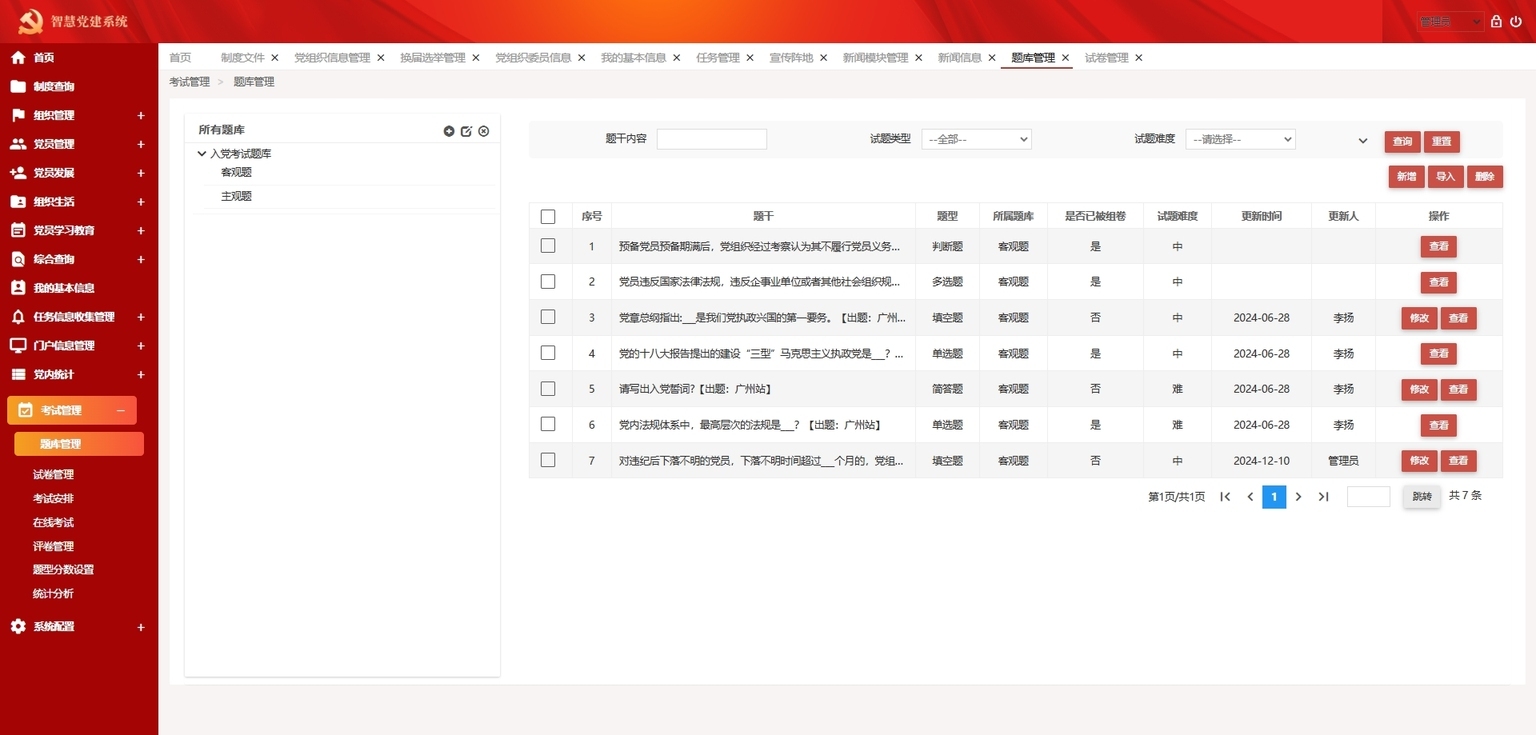
Task: Switch to the 任务管理 tab
Action: pyautogui.click(x=718, y=58)
